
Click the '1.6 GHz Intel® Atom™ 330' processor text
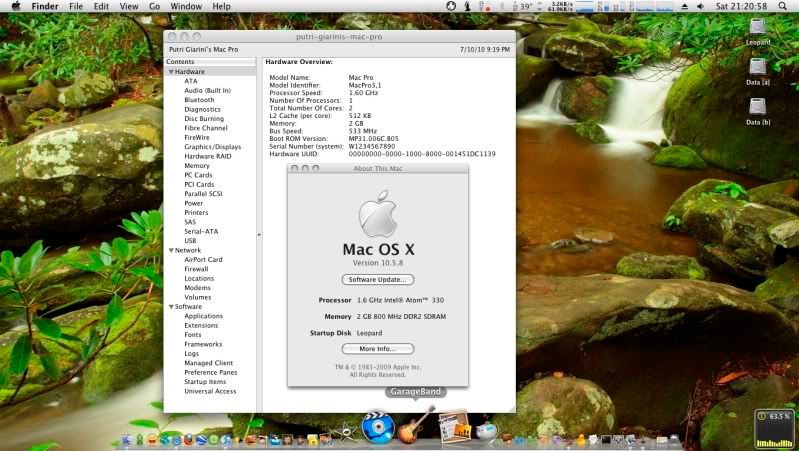pyautogui.click(x=400, y=300)
